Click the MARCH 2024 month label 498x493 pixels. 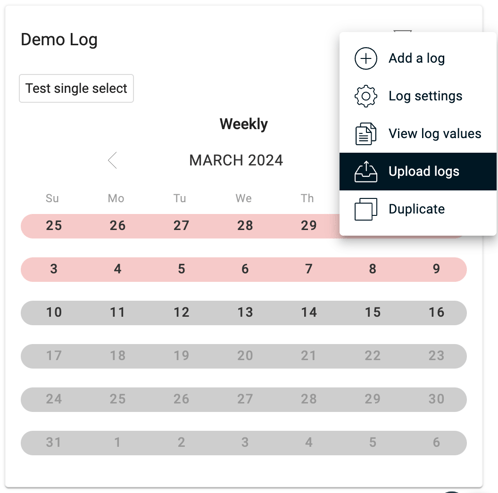(236, 160)
